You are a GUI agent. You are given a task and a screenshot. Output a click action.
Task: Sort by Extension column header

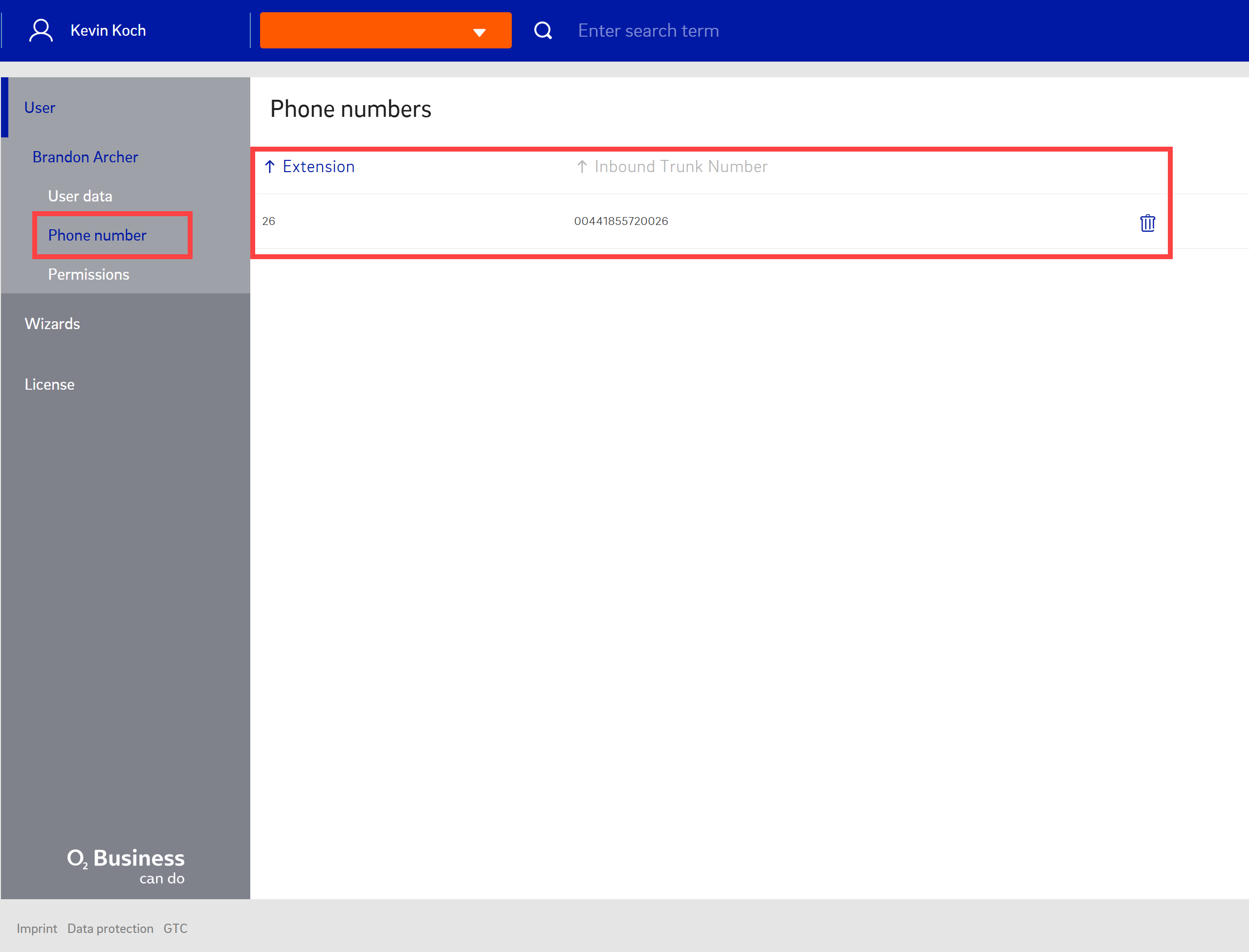(318, 167)
